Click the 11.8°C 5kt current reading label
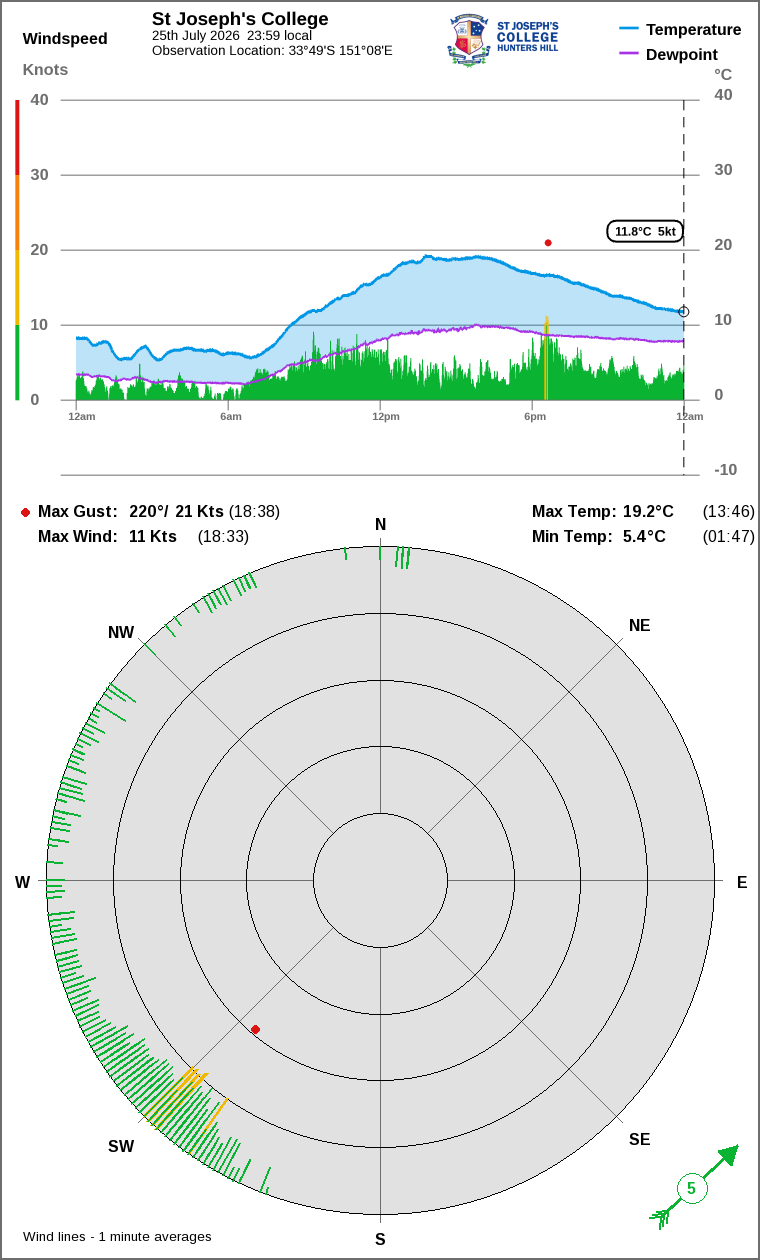The image size is (760, 1260). point(646,231)
